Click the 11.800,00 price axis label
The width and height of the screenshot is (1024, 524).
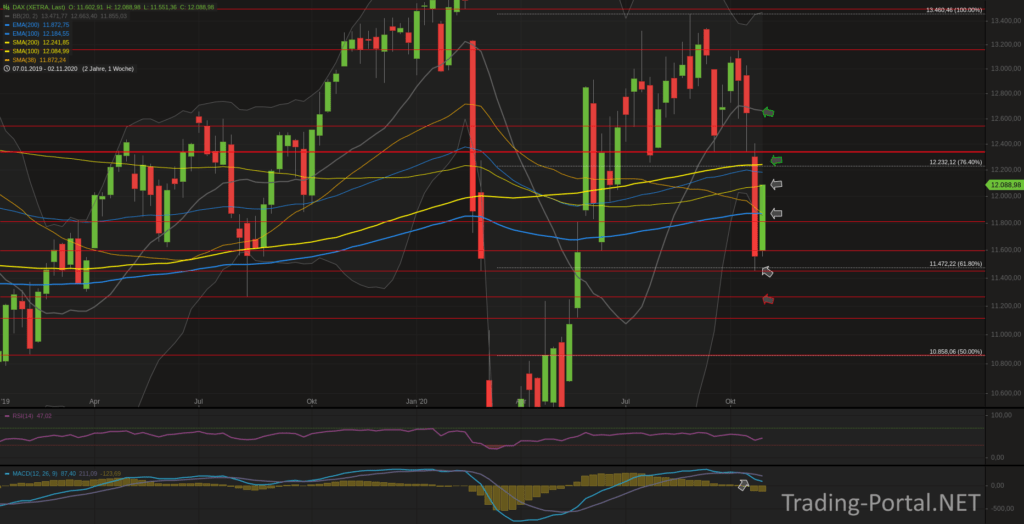coord(1006,223)
